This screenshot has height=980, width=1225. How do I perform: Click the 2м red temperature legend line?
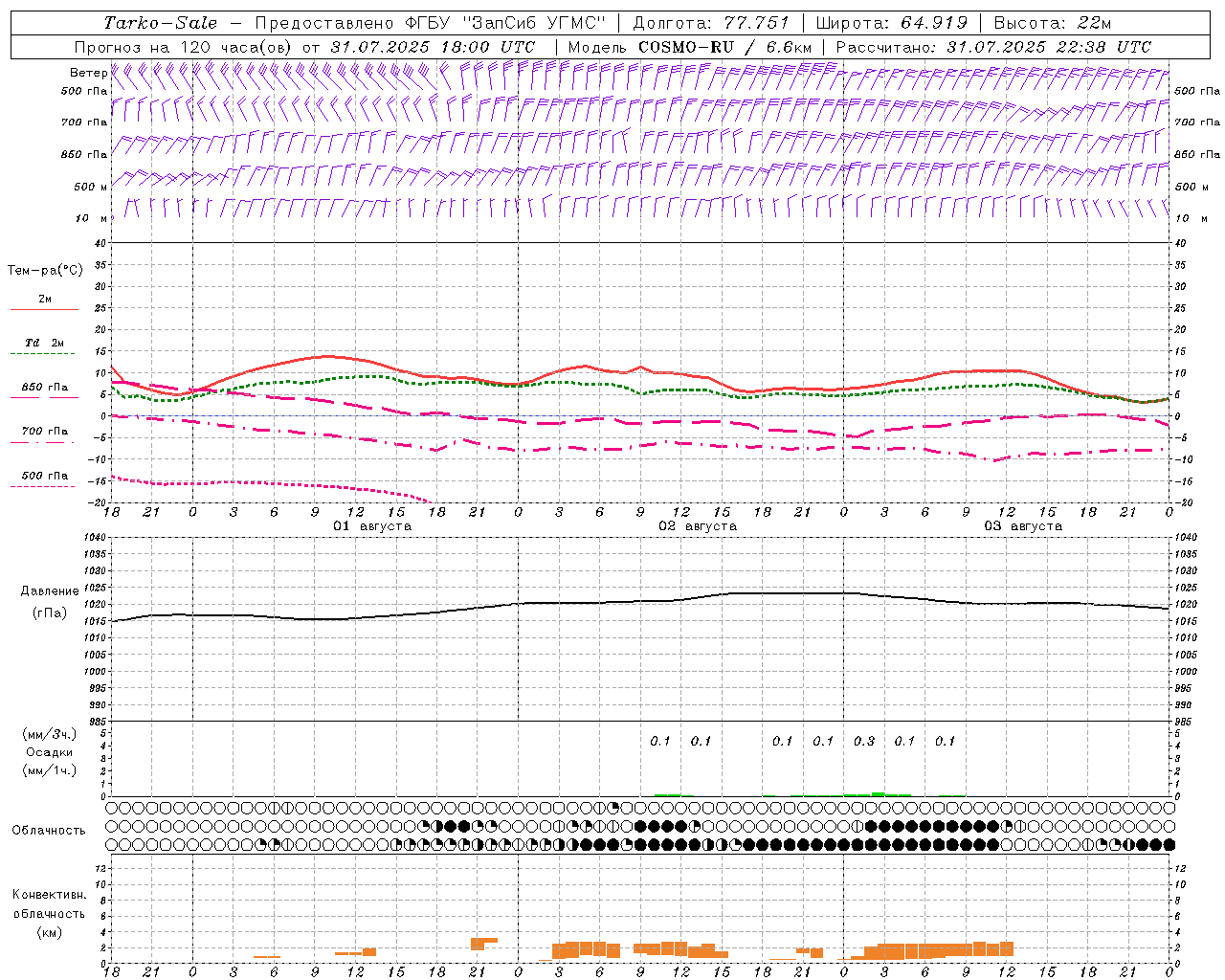tap(44, 309)
